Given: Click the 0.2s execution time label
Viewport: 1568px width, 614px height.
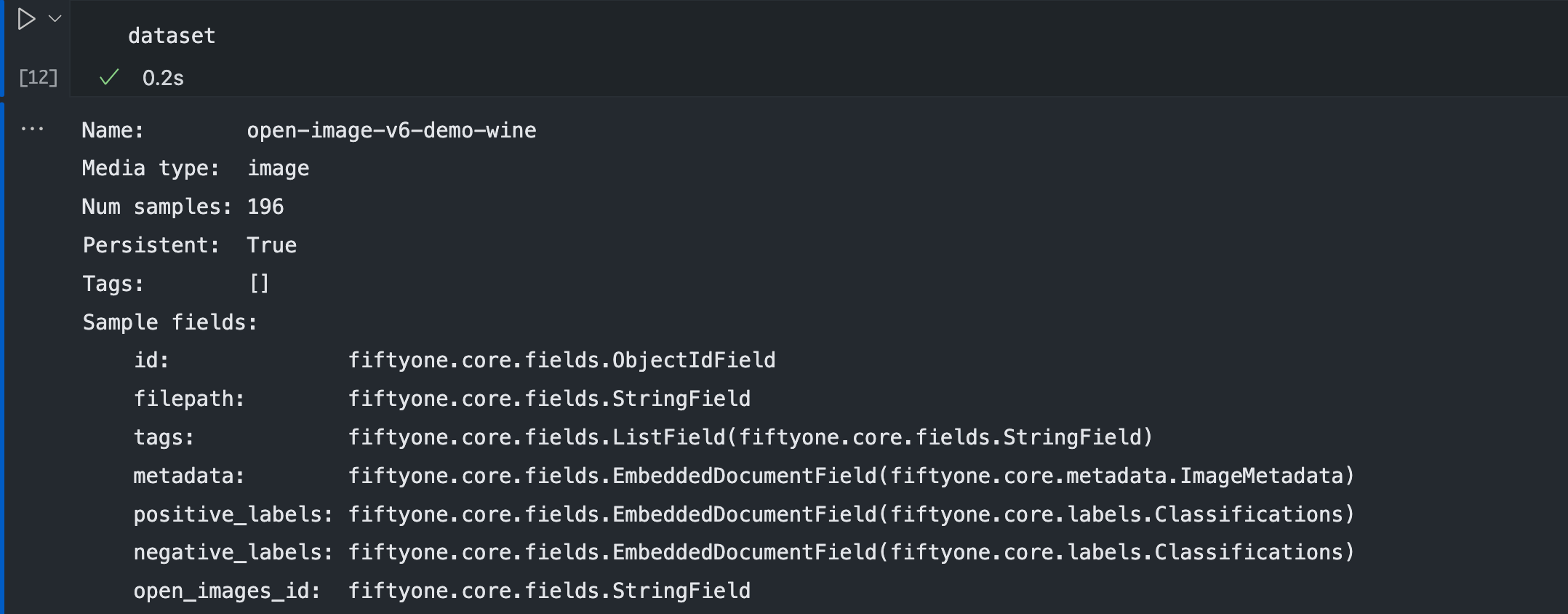Looking at the screenshot, I should point(163,78).
